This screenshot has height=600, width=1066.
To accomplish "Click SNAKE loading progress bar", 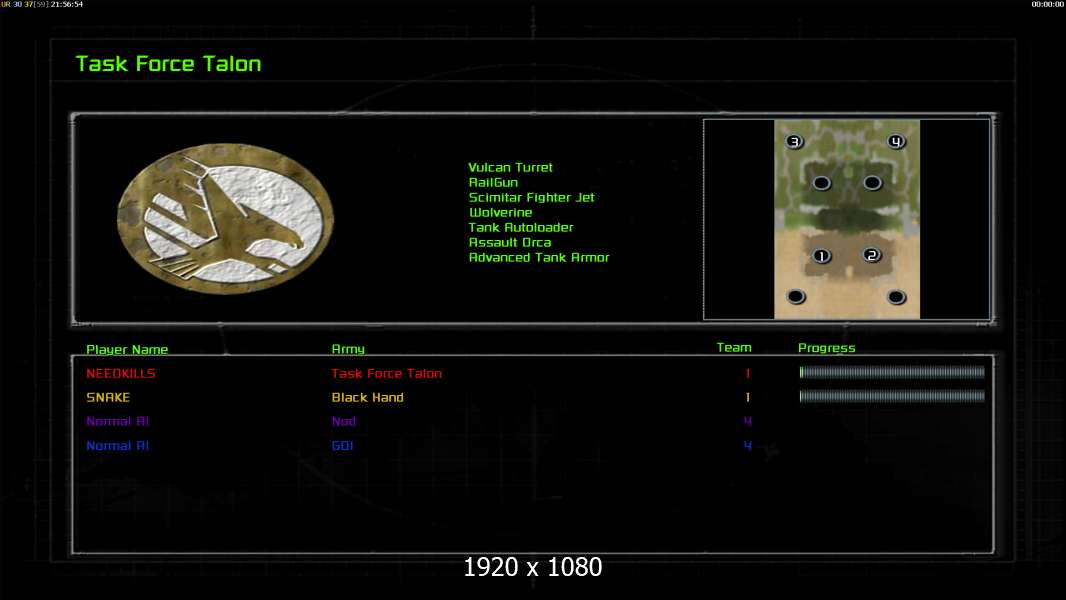I will [x=892, y=396].
